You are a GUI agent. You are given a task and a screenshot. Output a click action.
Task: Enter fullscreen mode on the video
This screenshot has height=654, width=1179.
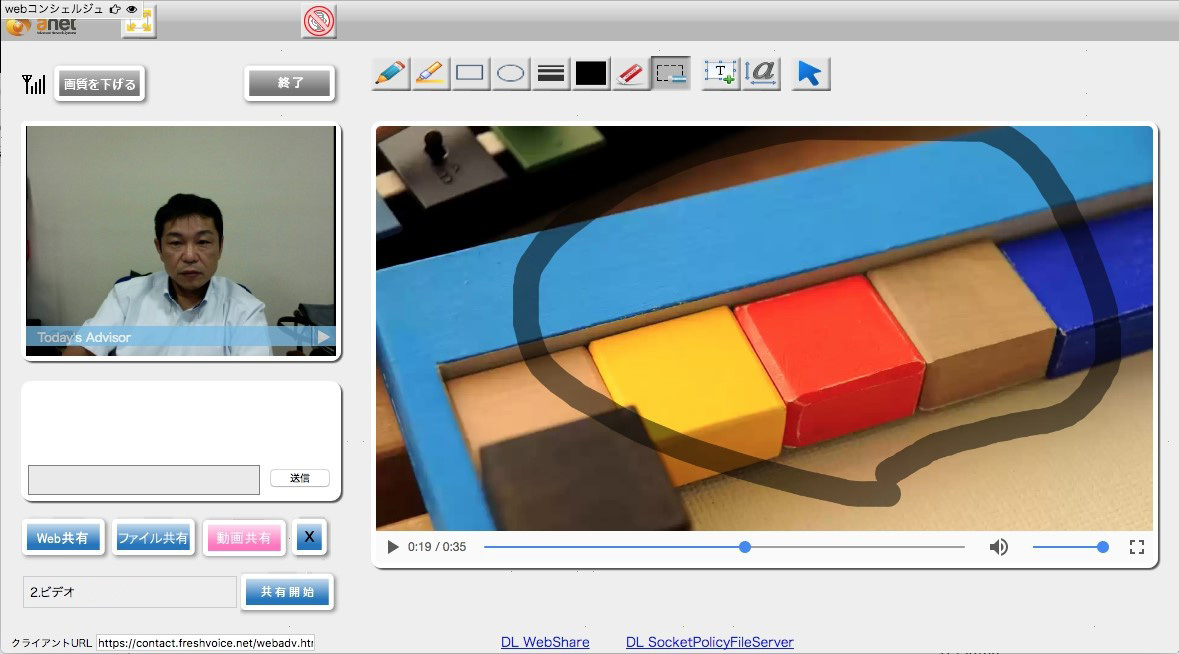1136,547
